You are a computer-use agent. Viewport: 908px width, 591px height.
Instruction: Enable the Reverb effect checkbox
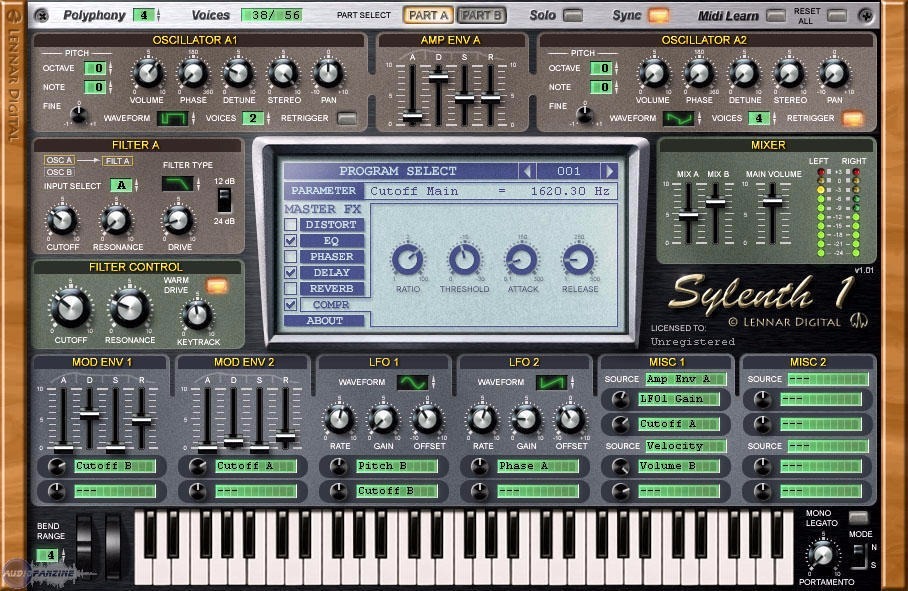point(291,288)
